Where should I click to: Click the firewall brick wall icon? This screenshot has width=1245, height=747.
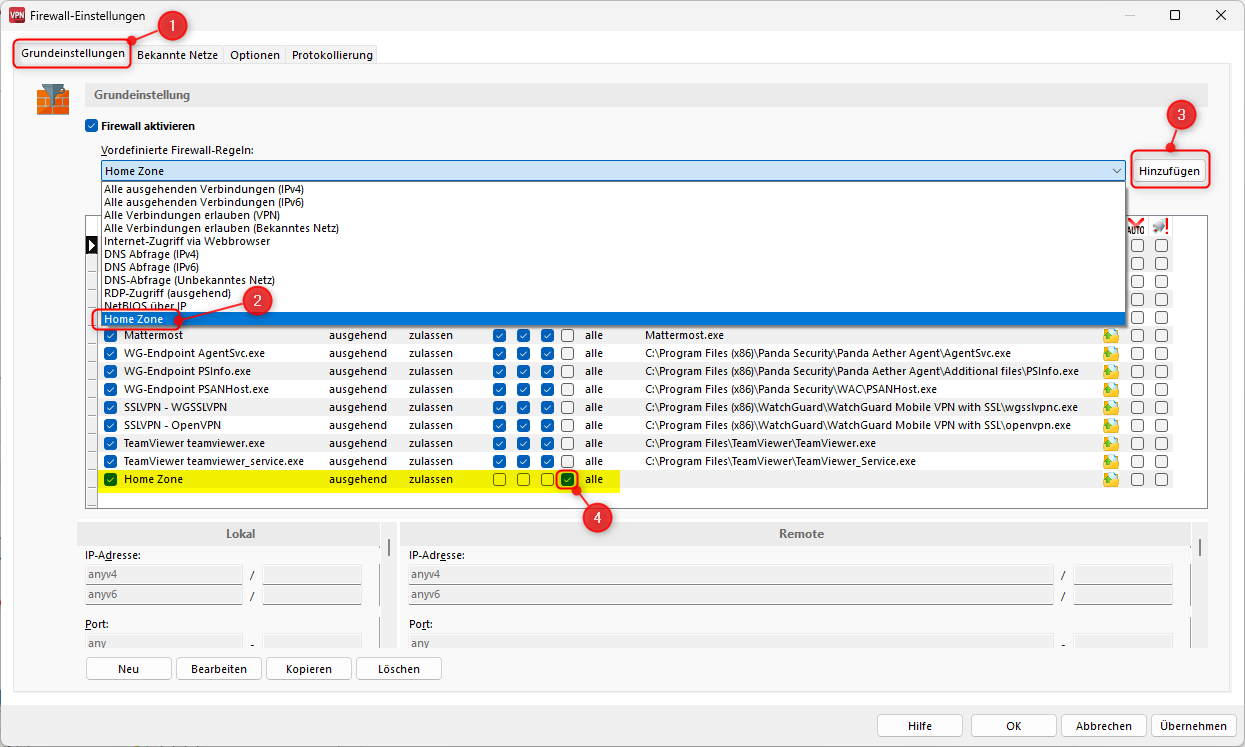[x=53, y=98]
